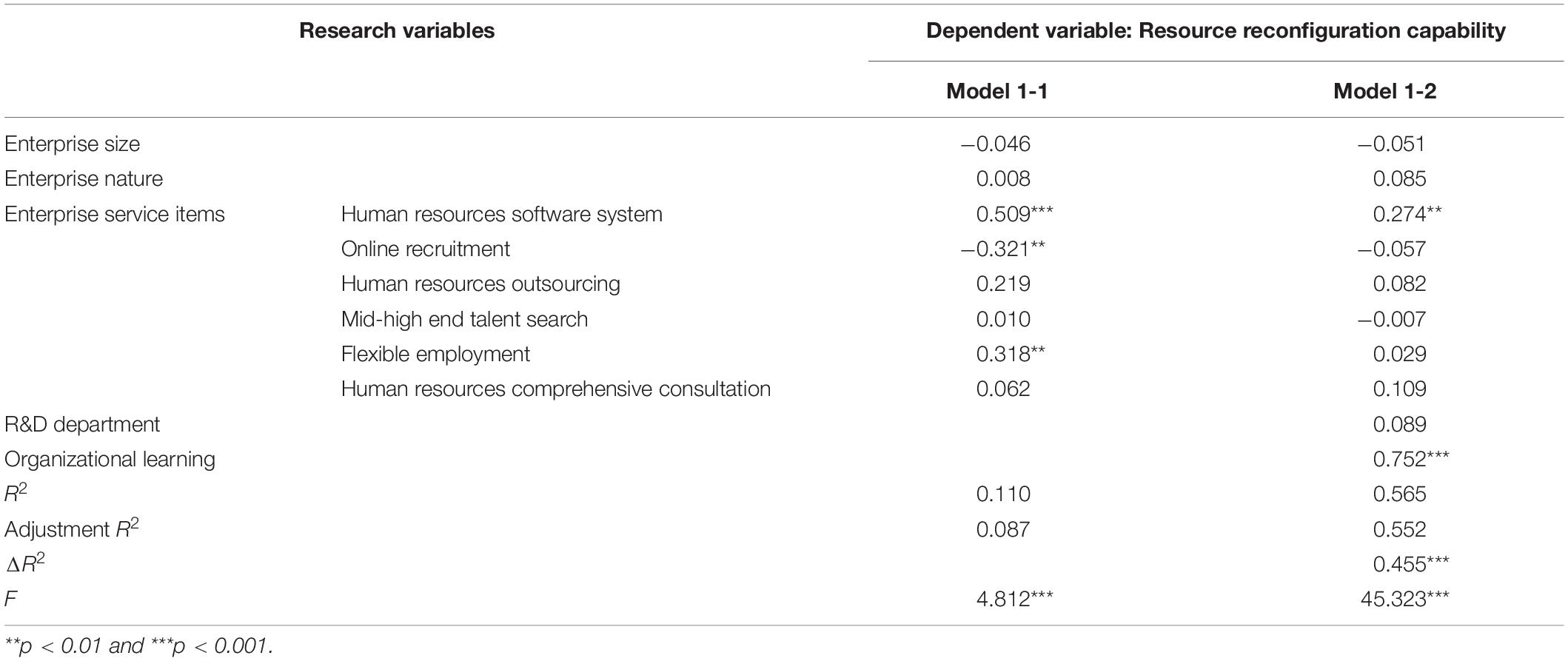This screenshot has width=1568, height=661.
Task: Click the Dependent variable heading text
Action: [x=1216, y=31]
